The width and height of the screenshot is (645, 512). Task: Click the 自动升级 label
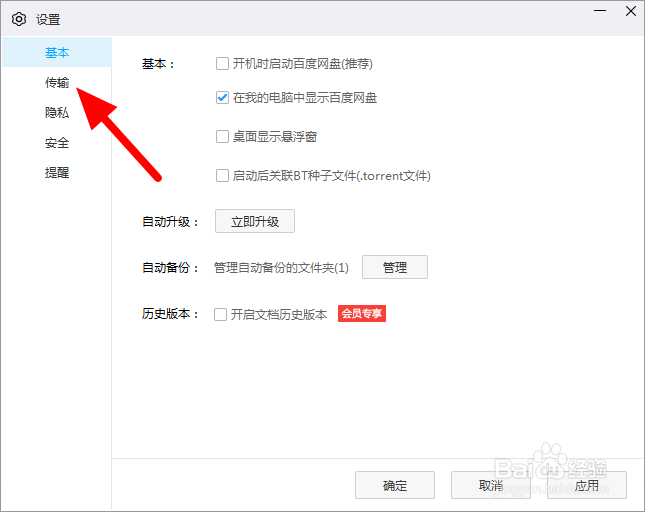click(x=170, y=222)
